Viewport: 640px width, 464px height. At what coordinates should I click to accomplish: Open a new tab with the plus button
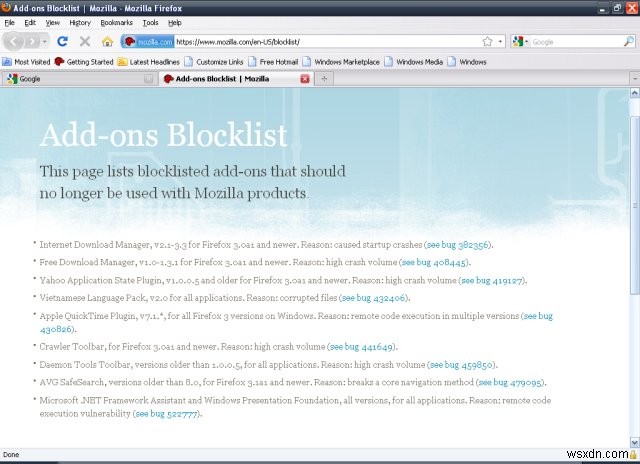324,79
